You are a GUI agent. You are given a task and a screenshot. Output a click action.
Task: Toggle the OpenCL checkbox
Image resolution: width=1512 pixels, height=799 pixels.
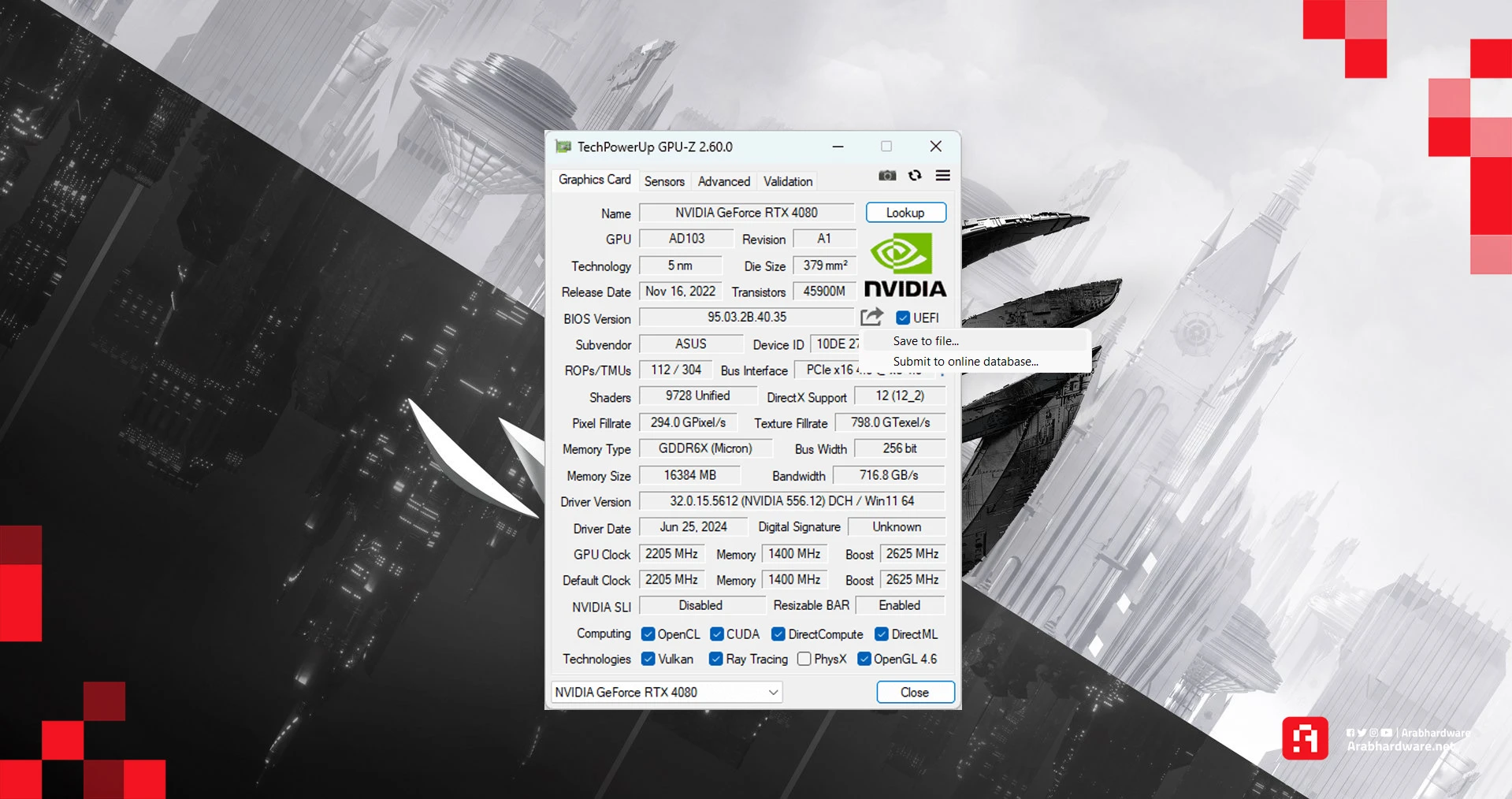pos(648,634)
